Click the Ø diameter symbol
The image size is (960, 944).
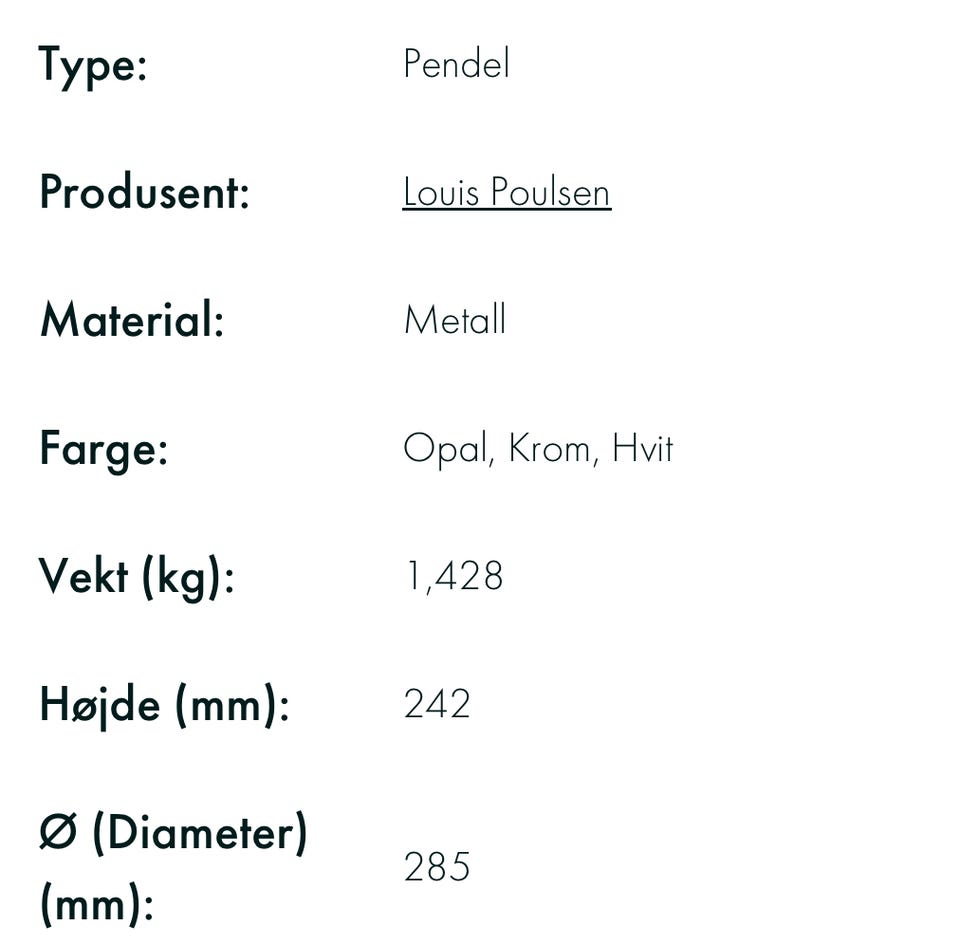point(58,833)
